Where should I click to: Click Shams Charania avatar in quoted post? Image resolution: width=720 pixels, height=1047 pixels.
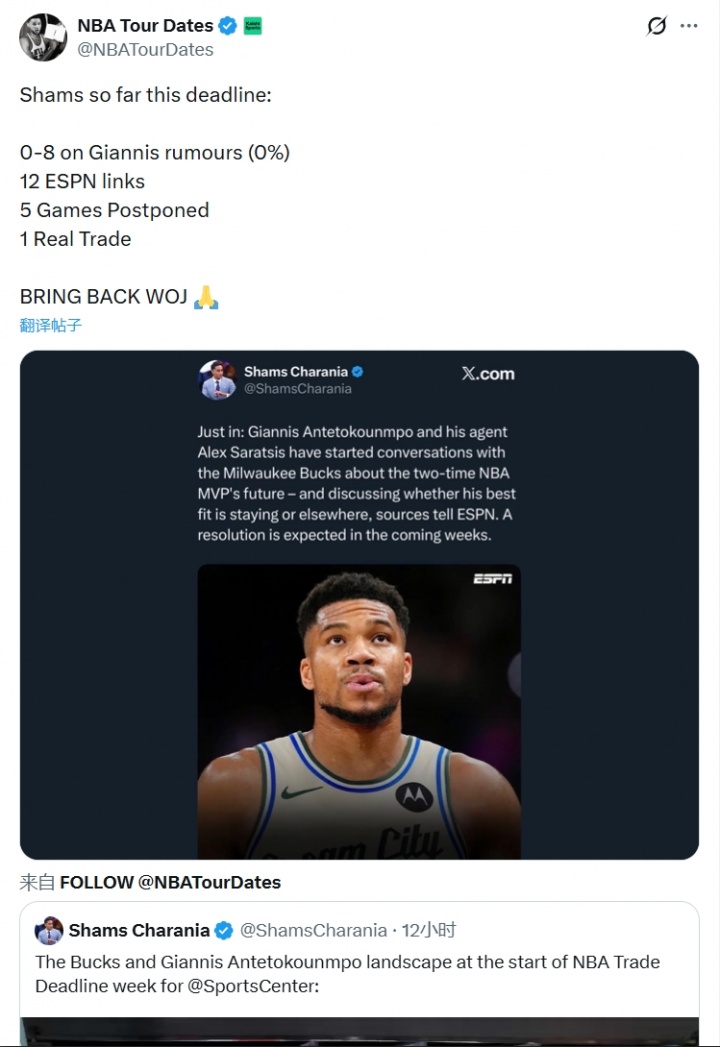tap(49, 930)
